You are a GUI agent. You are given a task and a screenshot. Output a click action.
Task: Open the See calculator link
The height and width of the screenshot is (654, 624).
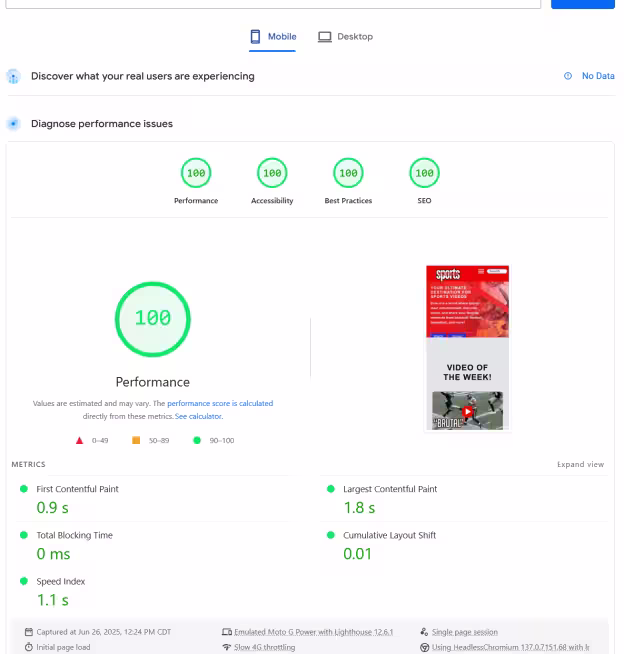[199, 416]
